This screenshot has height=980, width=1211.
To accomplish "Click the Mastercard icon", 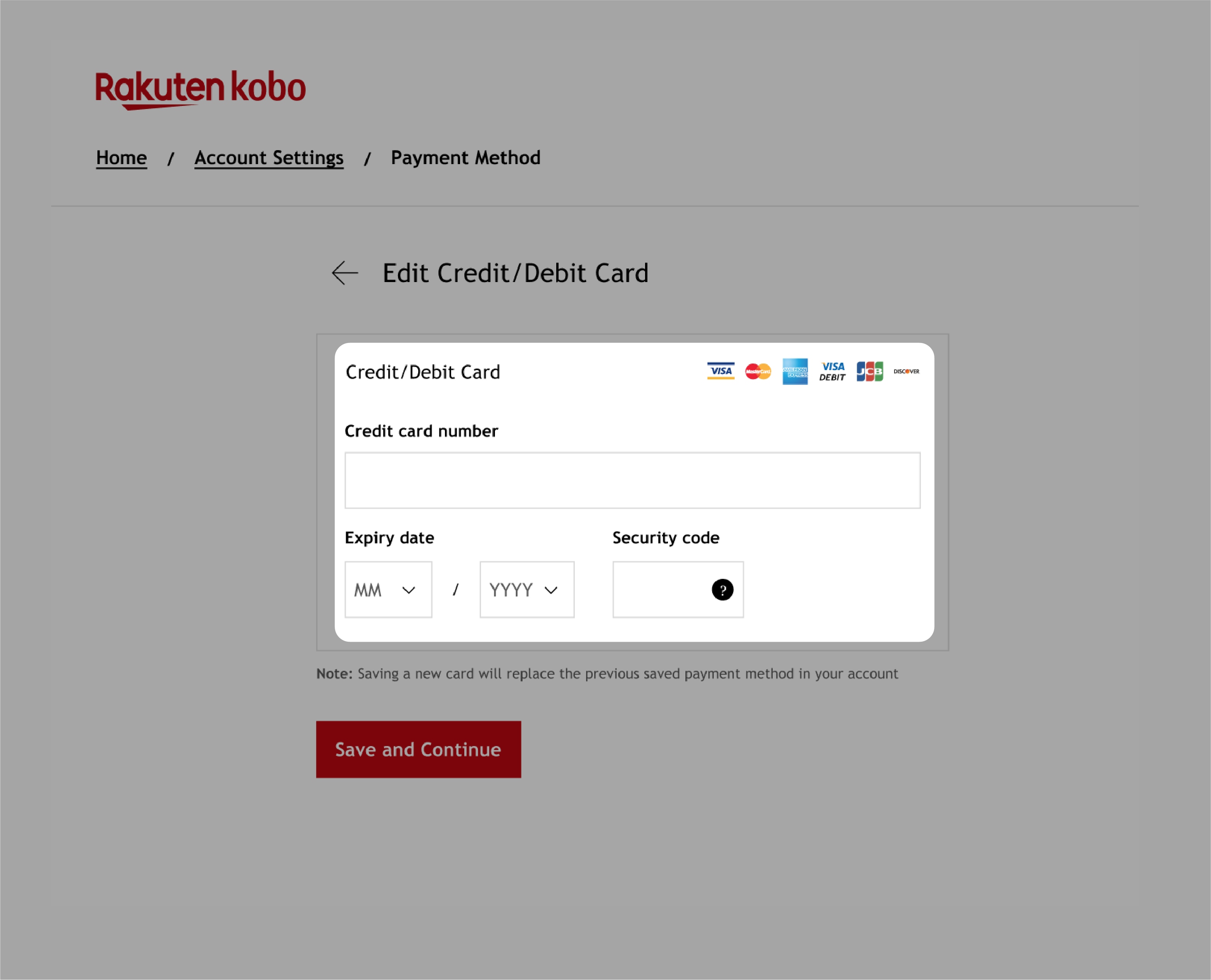I will [757, 371].
